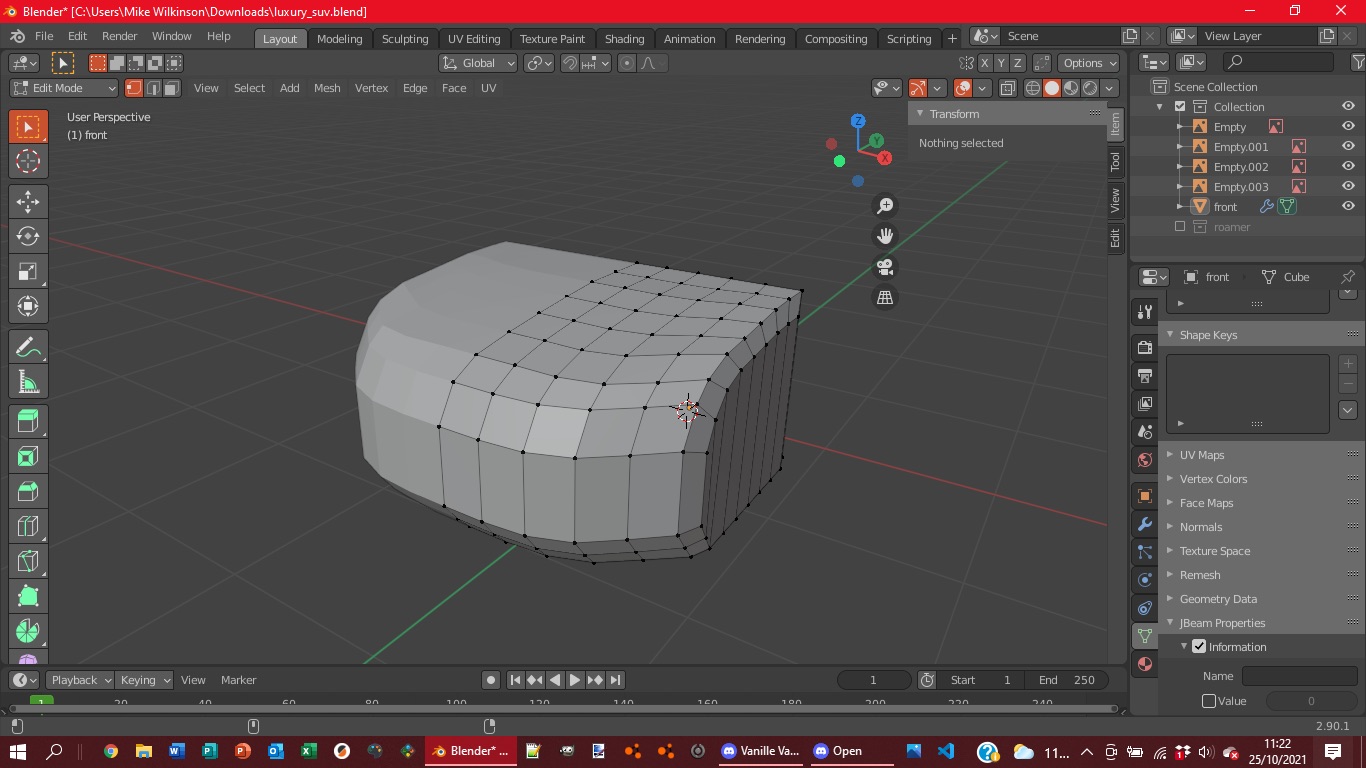Toggle the camera view icon
This screenshot has width=1366, height=768.
[885, 267]
